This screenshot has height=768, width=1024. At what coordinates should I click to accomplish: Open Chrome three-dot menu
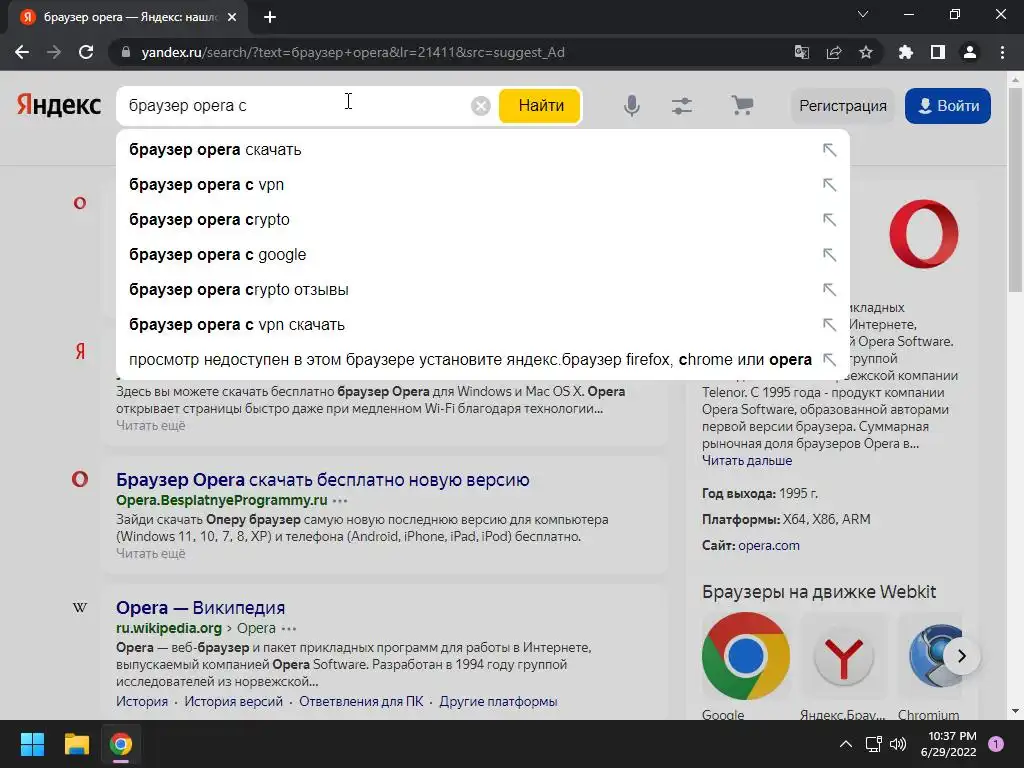[x=1002, y=52]
